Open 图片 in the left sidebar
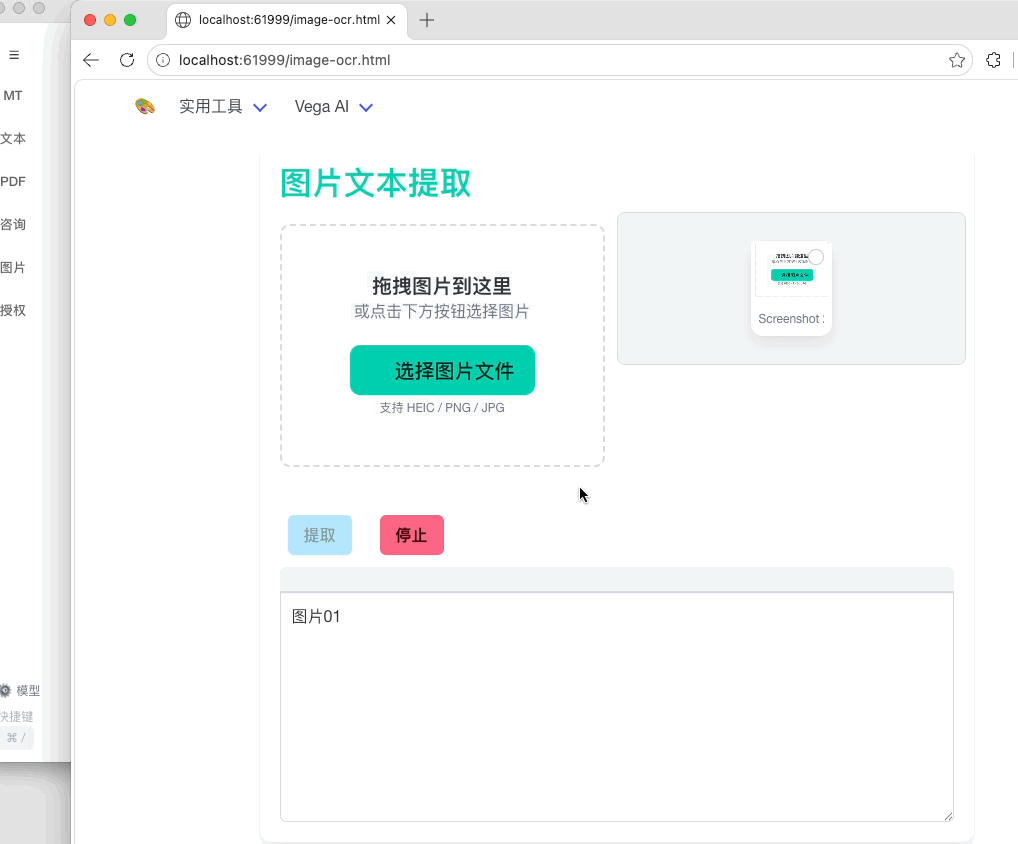 point(13,267)
